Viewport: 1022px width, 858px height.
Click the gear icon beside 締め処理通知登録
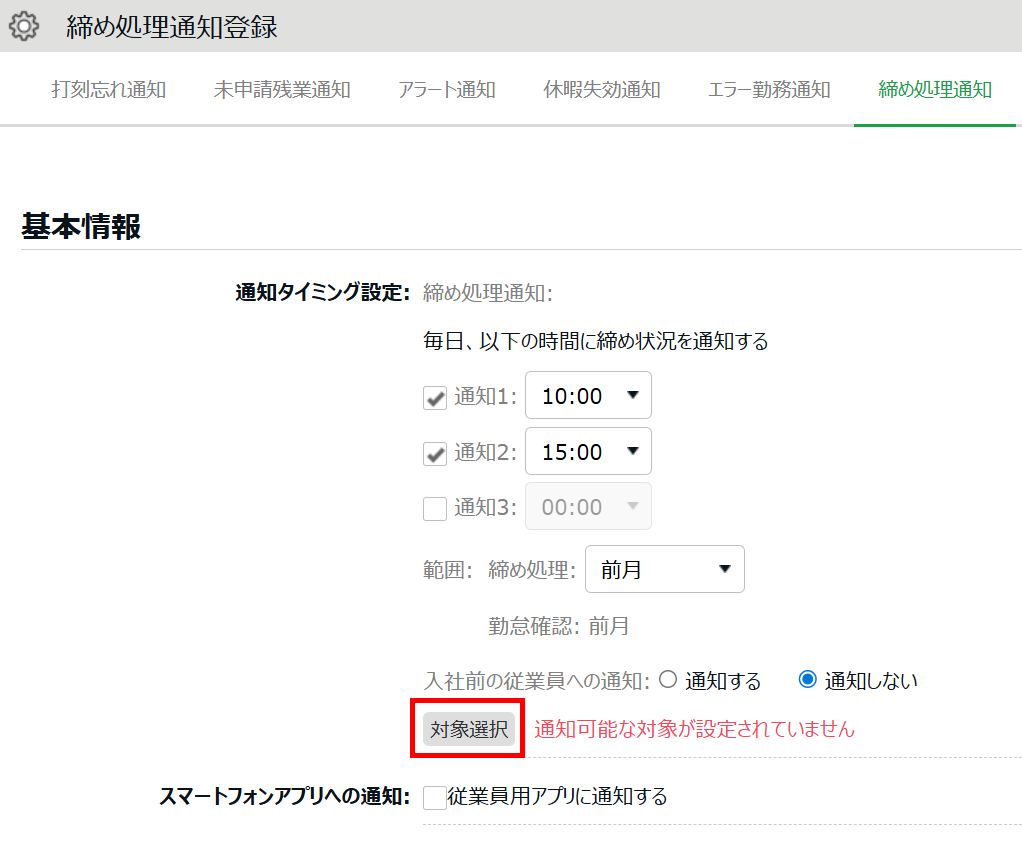(x=24, y=27)
